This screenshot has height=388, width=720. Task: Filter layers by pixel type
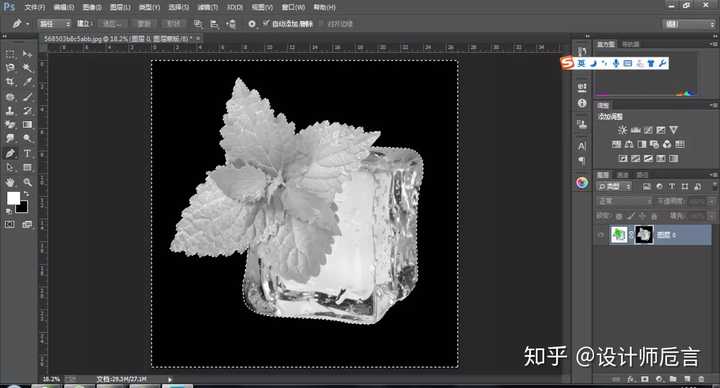coord(647,186)
